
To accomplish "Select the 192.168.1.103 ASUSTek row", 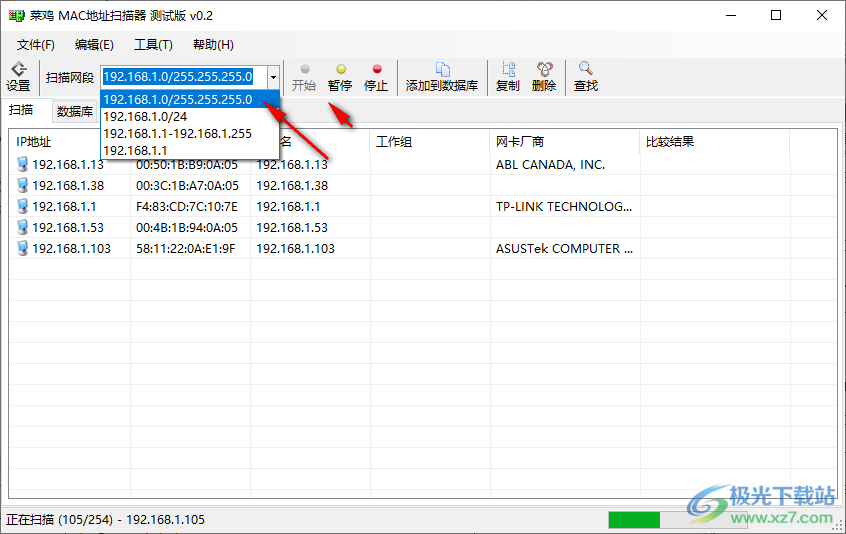I will pos(70,249).
